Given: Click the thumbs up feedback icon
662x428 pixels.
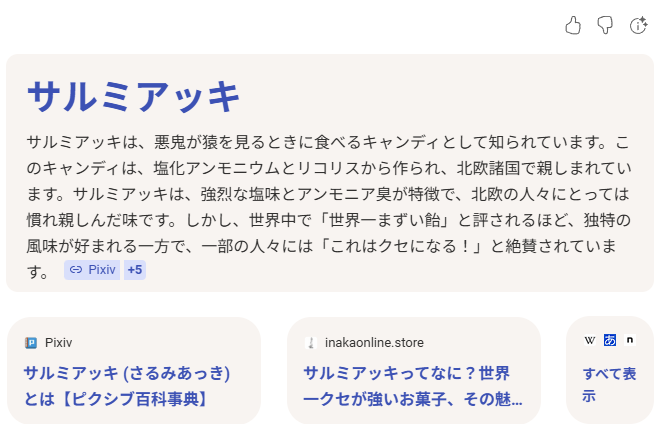Looking at the screenshot, I should click(x=573, y=26).
